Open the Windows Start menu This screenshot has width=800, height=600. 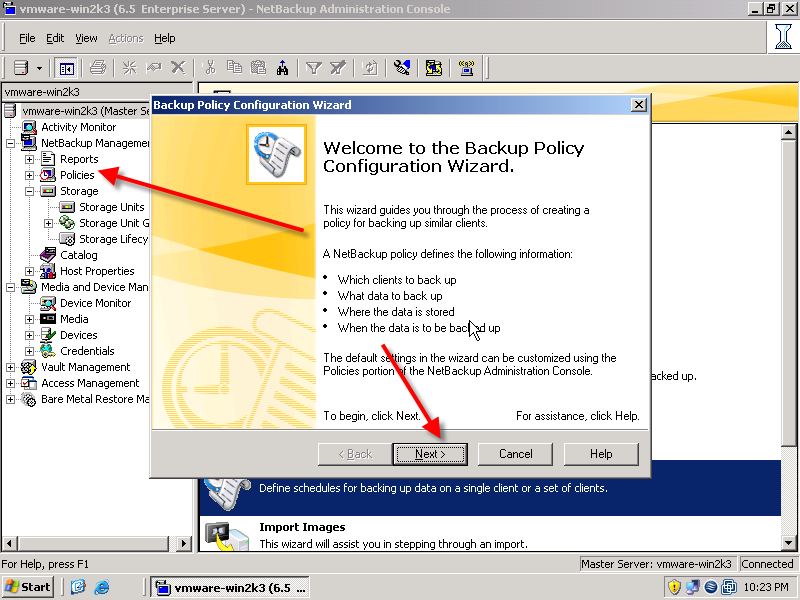point(28,587)
